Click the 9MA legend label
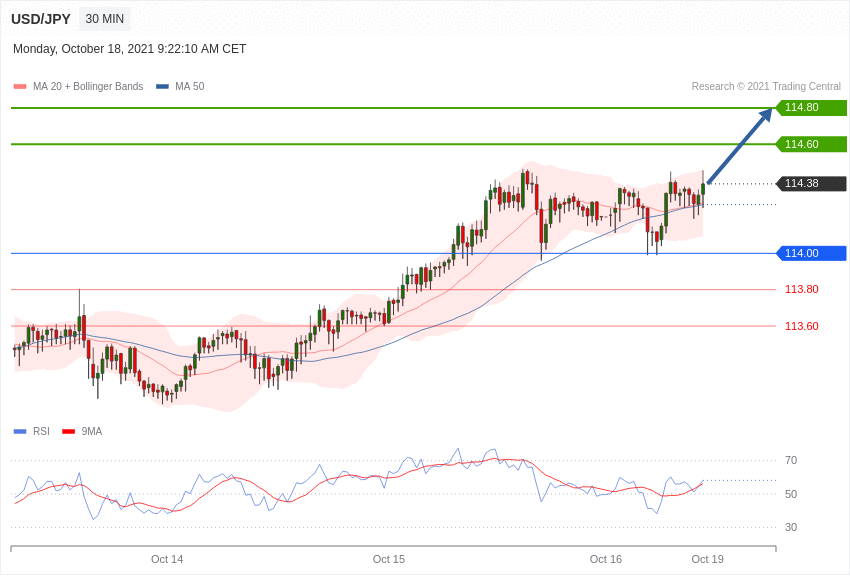This screenshot has width=850, height=576. 92,432
